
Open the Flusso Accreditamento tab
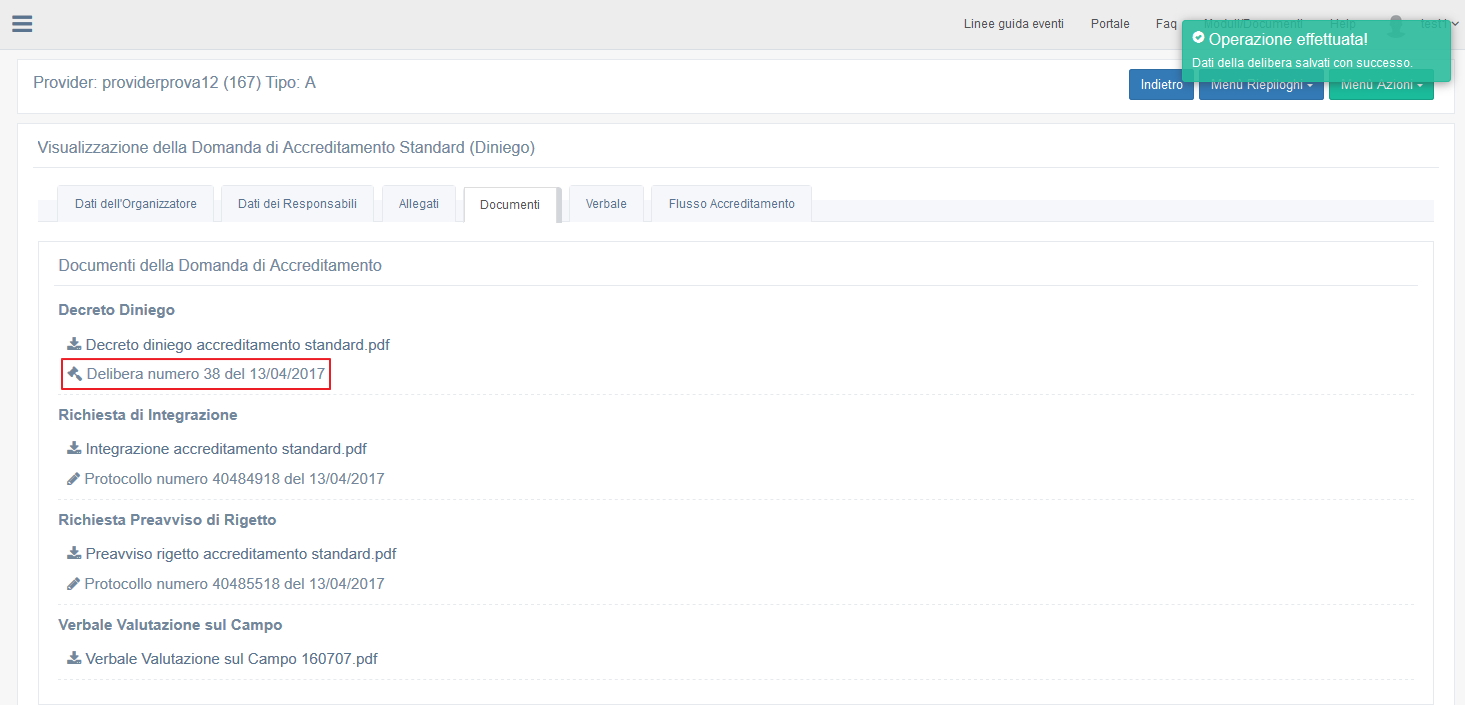pos(731,204)
